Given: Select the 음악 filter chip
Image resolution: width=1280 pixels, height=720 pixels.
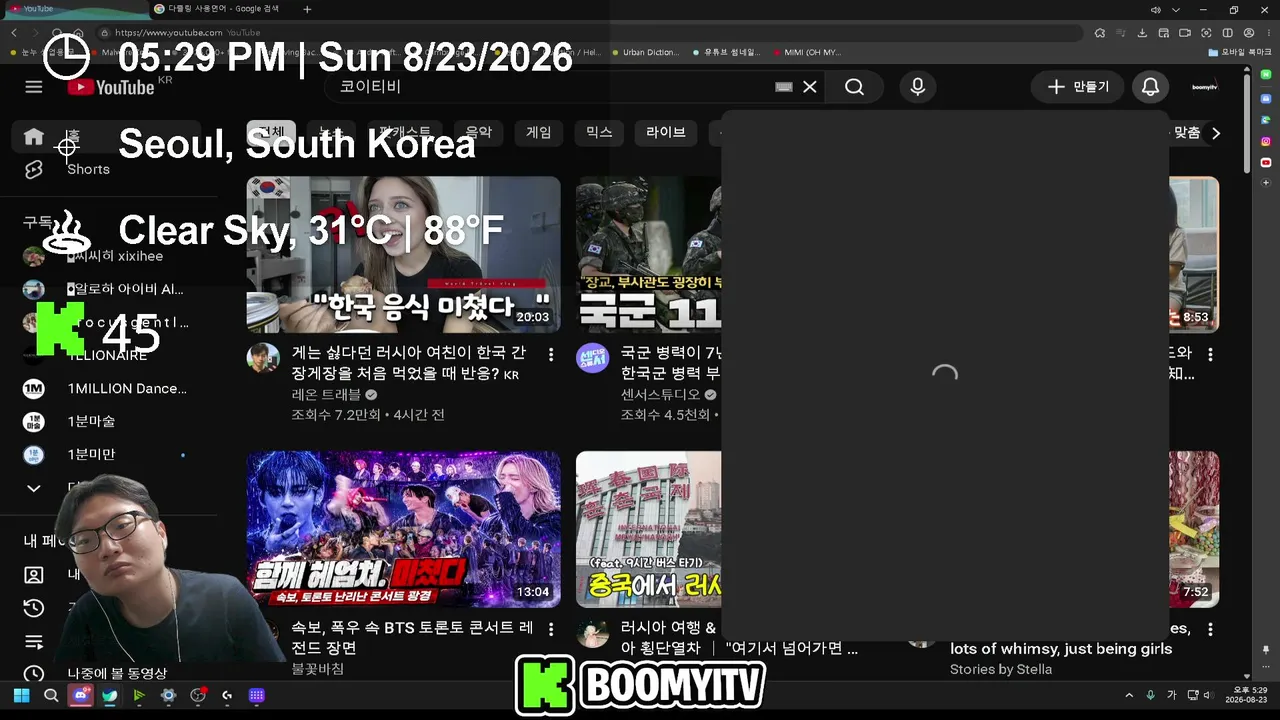Looking at the screenshot, I should tap(479, 132).
